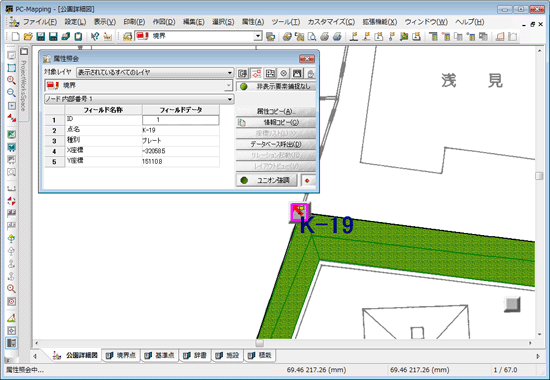Click the context help cursor icon

point(95,36)
